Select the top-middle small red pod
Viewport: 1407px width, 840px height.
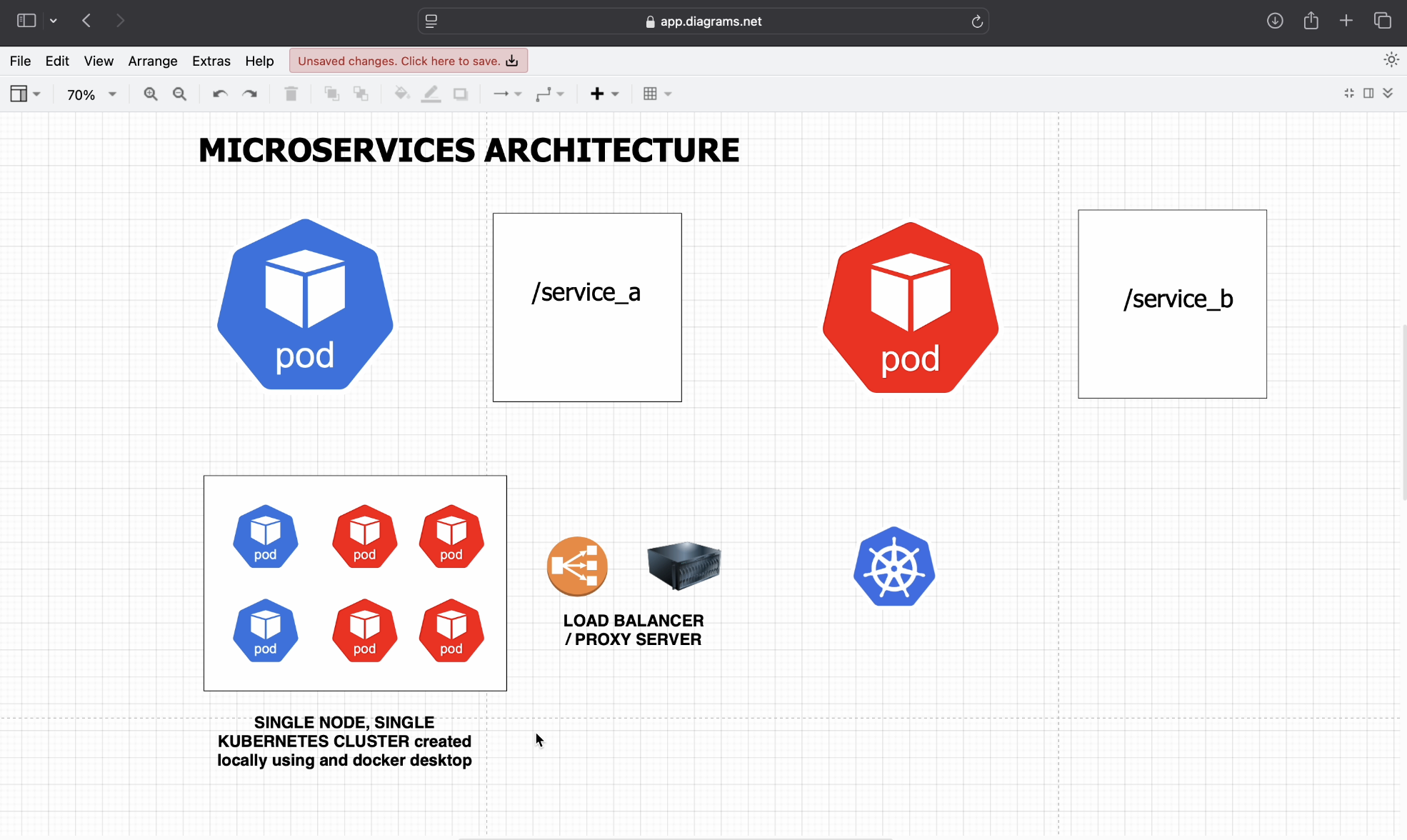click(365, 536)
